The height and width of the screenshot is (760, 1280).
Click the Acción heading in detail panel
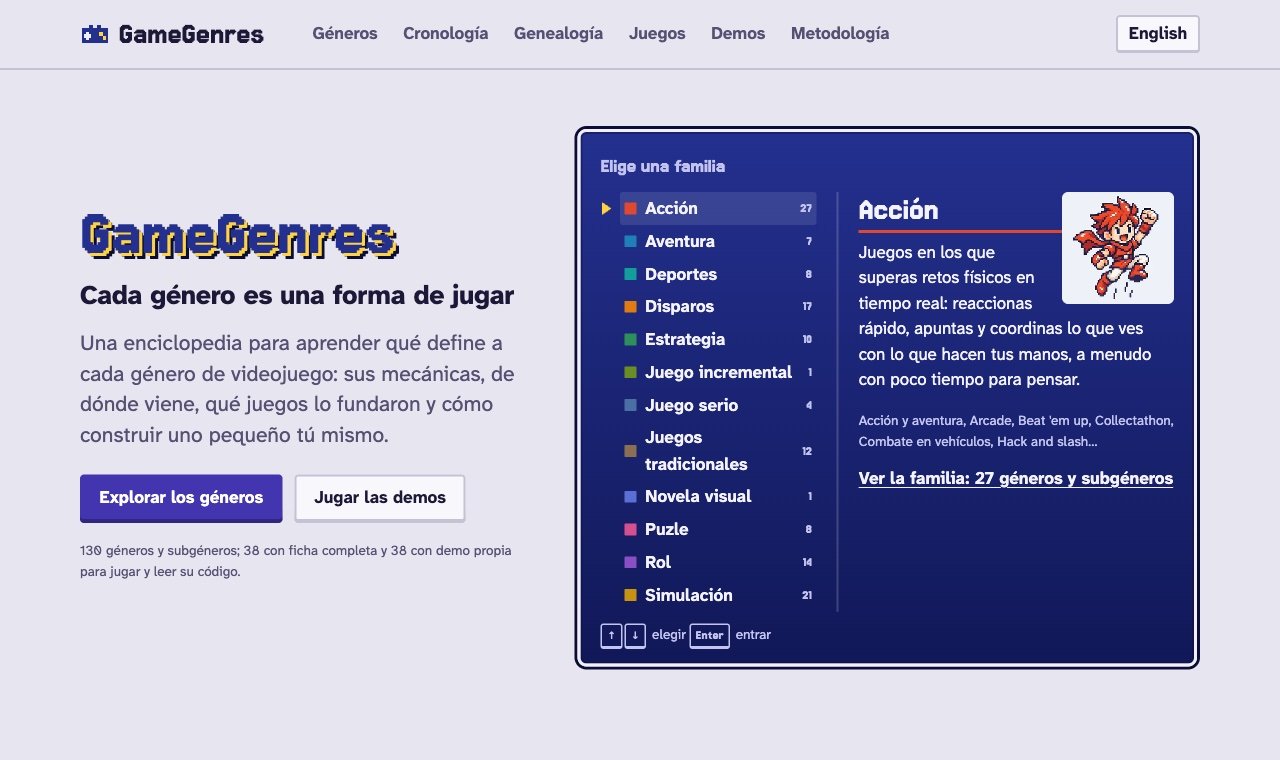pos(898,210)
